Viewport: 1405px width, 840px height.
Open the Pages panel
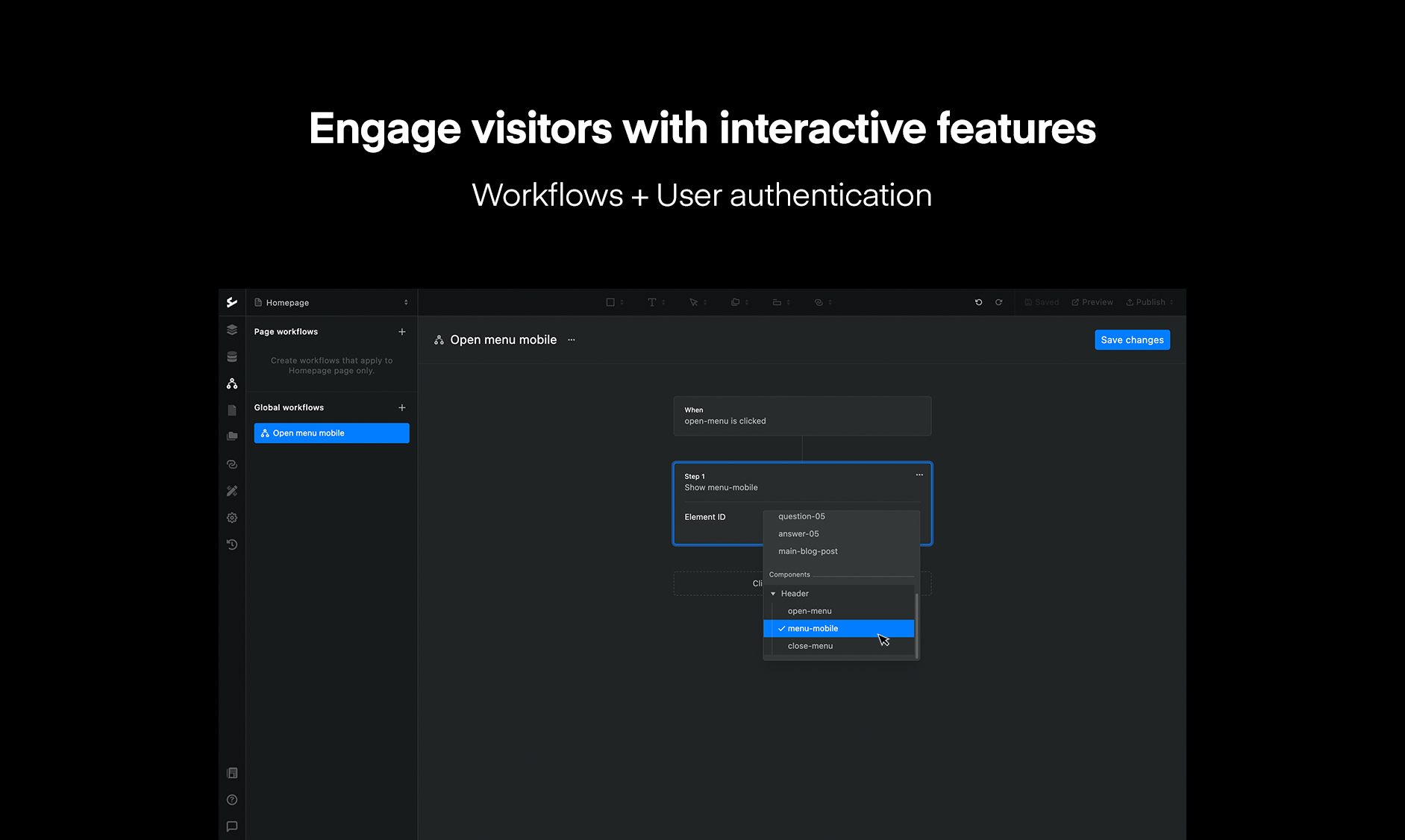231,410
